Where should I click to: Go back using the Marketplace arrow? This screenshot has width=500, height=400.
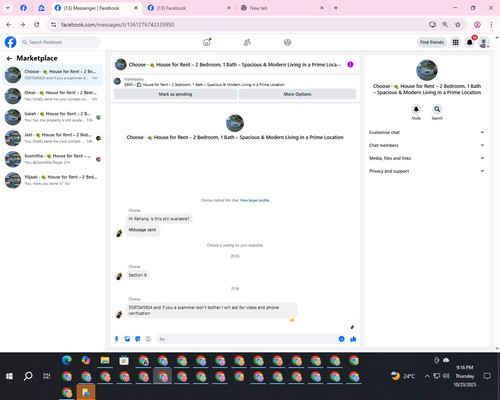pyautogui.click(x=9, y=58)
